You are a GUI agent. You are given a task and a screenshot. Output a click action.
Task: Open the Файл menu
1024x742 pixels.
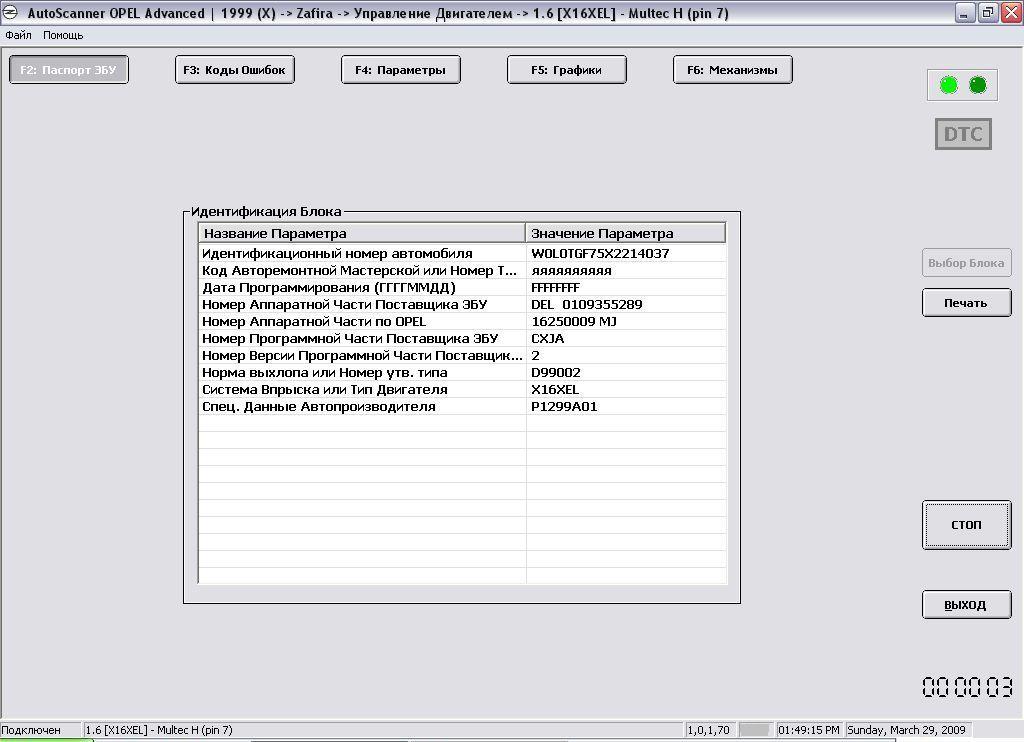(18, 35)
